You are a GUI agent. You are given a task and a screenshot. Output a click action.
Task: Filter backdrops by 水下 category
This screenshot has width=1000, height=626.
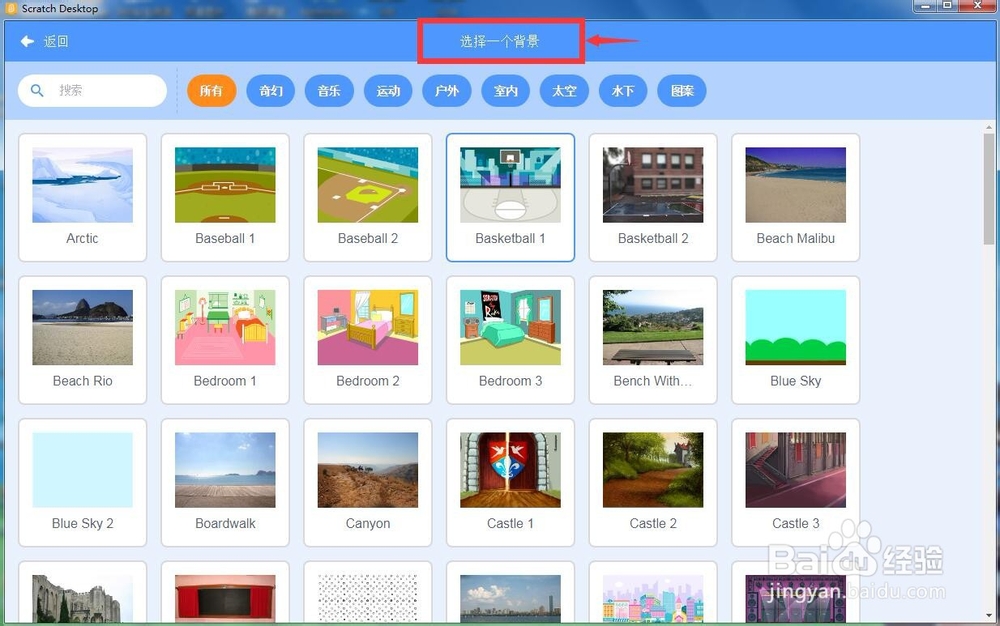[x=622, y=91]
